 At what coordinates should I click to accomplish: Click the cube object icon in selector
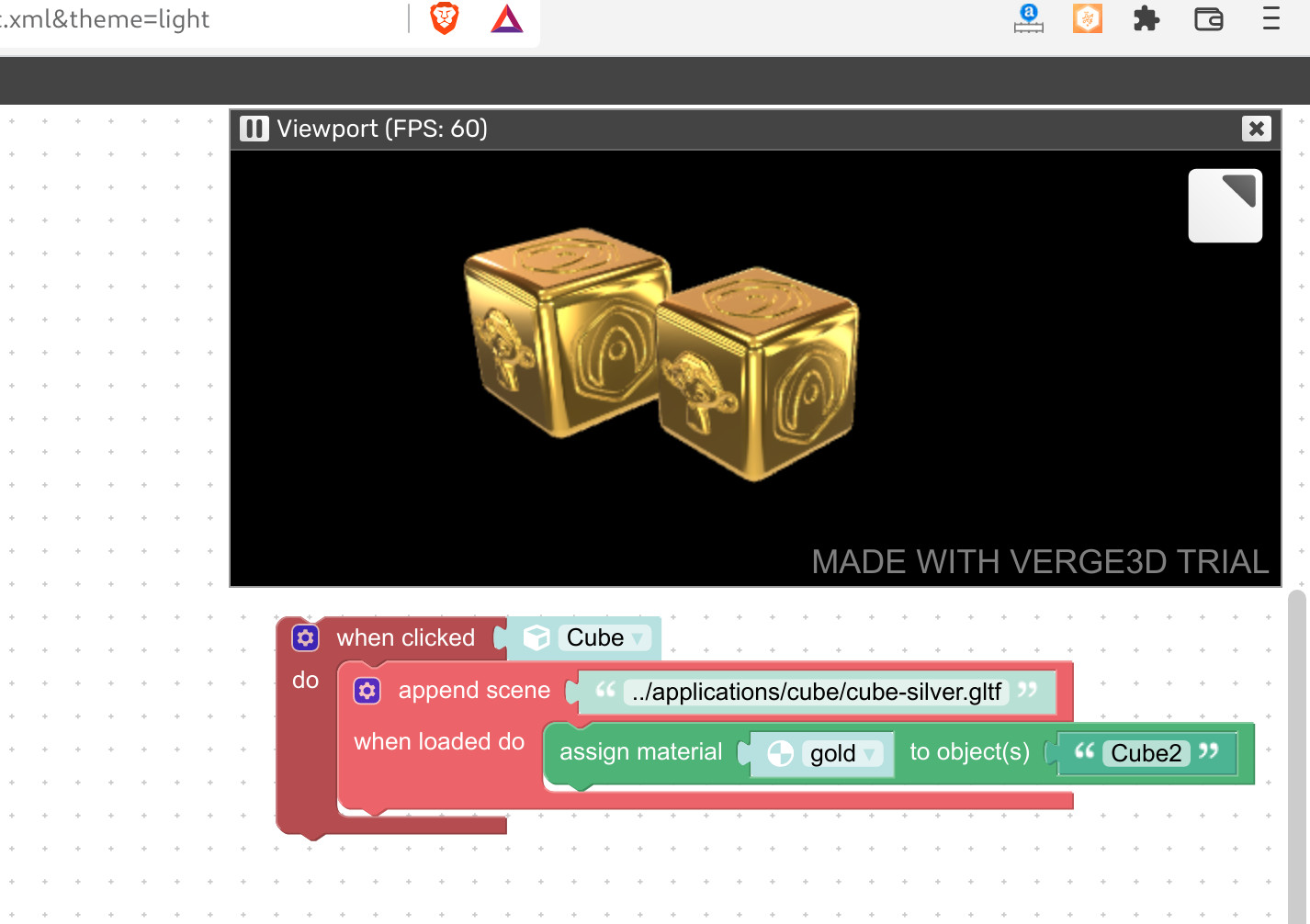point(536,637)
